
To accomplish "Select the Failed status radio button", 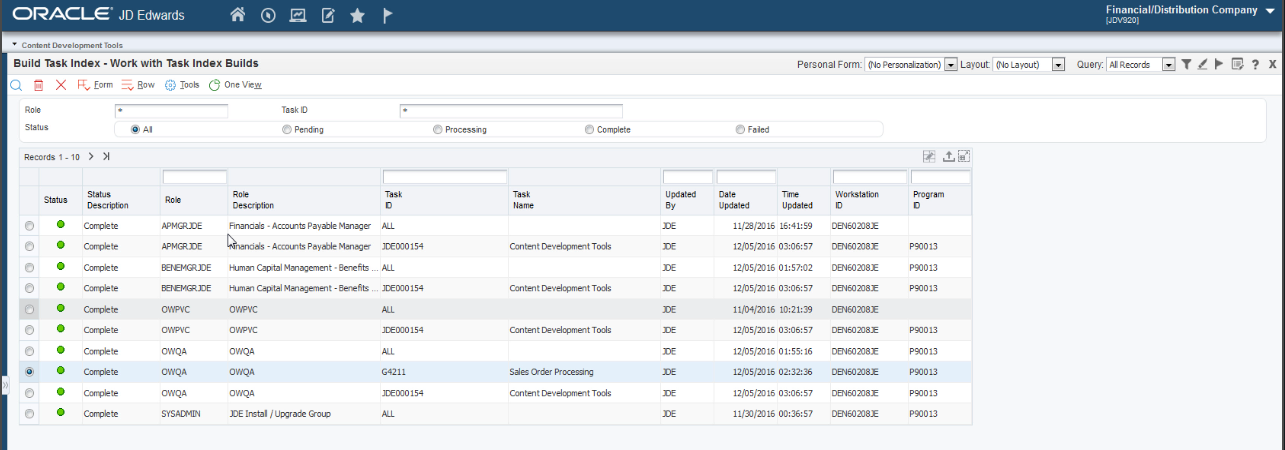I will pyautogui.click(x=740, y=129).
